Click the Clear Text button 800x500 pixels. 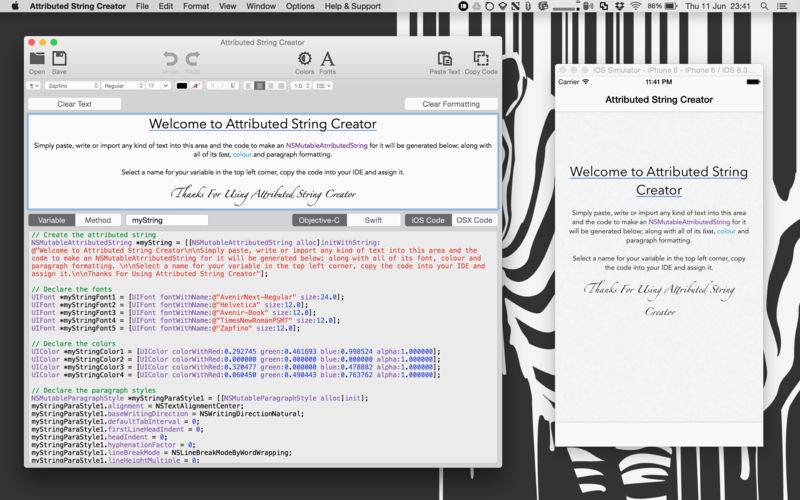74,104
